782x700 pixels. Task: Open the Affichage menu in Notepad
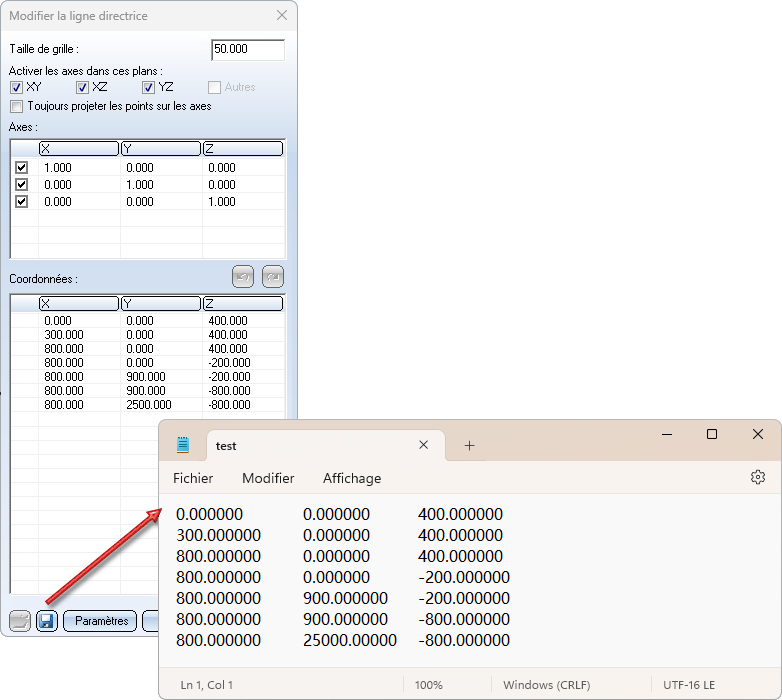[351, 478]
